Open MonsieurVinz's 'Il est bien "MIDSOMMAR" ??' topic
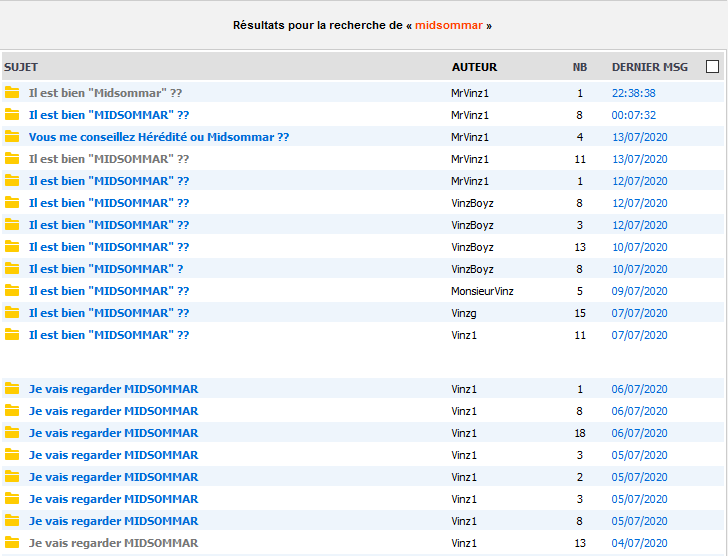 coord(109,291)
